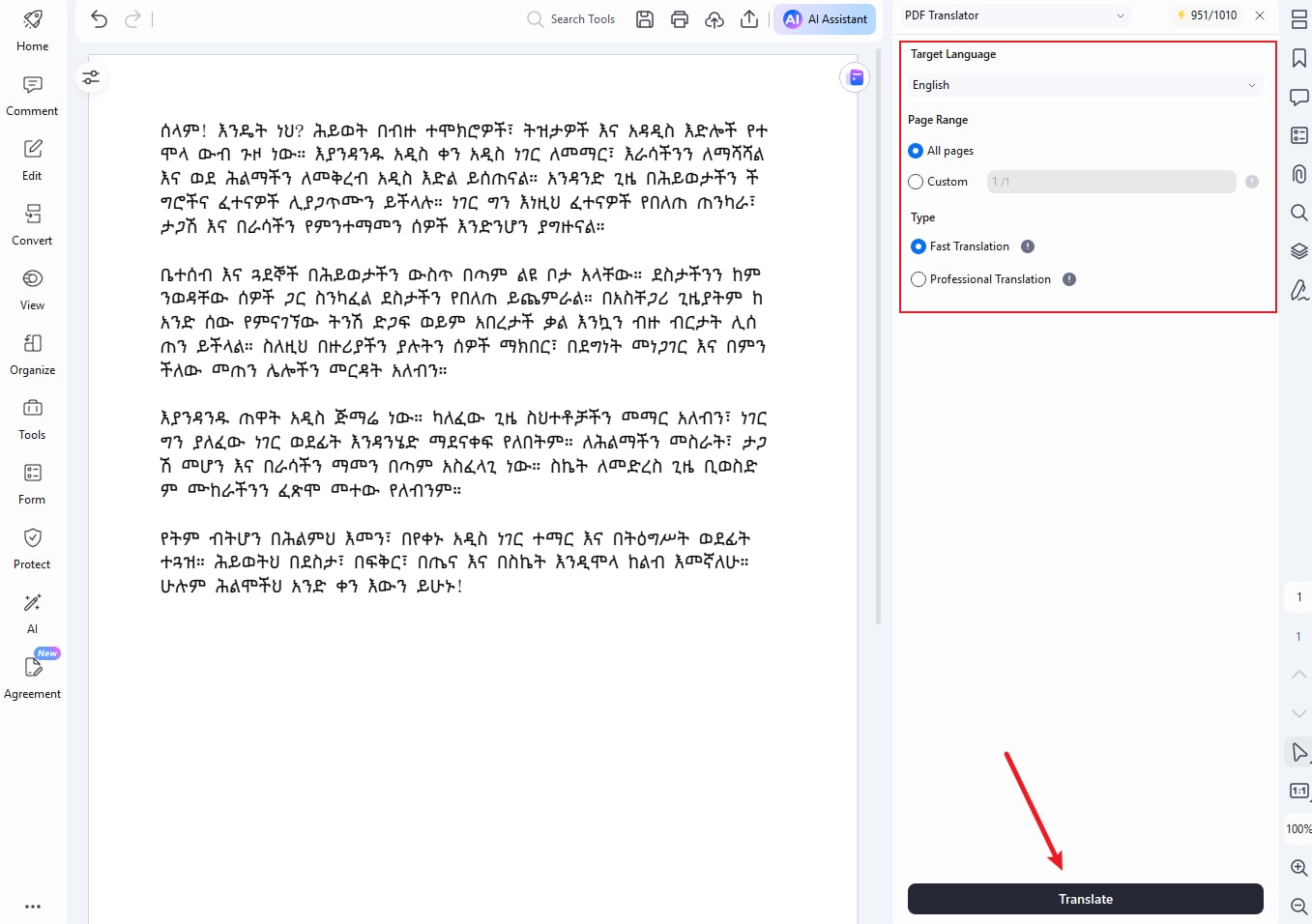Screen dimensions: 1312x924
Task: Click the share export icon
Action: point(749,19)
